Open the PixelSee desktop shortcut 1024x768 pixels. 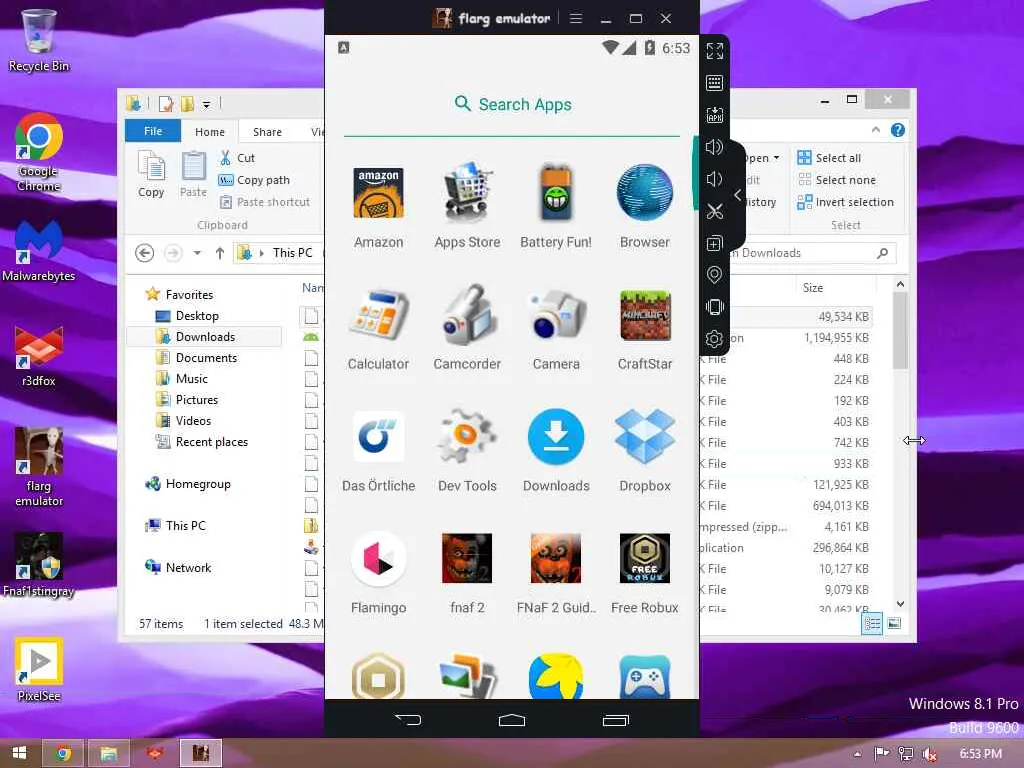(x=39, y=670)
